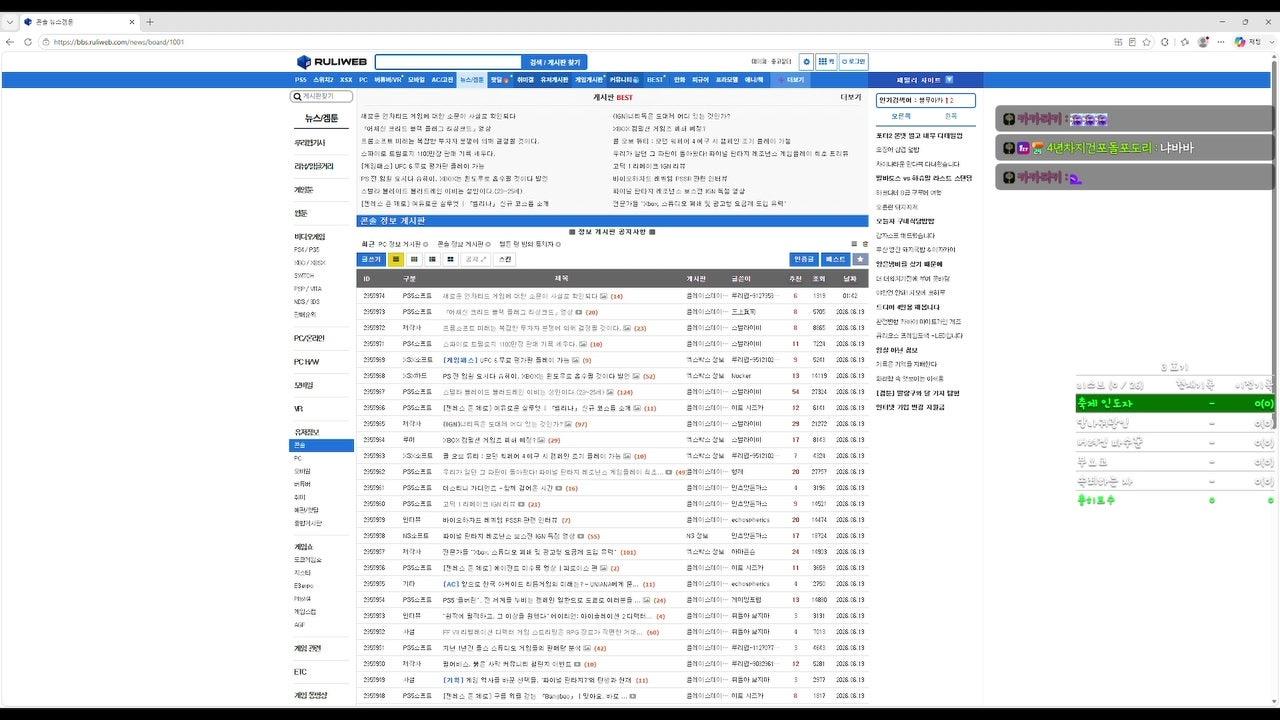Select the right tab in popular search panel
Screen dimensions: 1280x720
click(951, 116)
